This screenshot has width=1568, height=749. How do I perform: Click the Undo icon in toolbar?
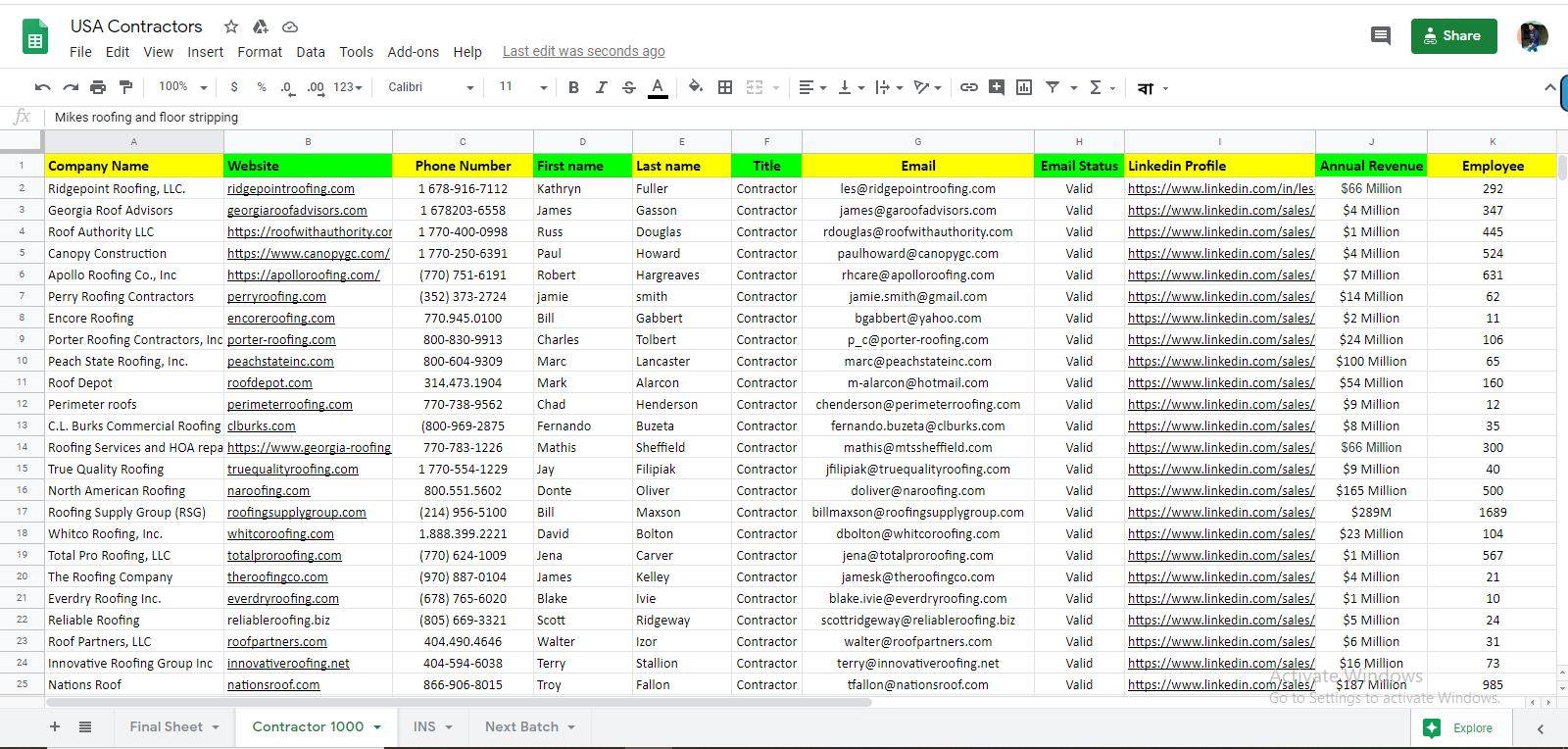pyautogui.click(x=42, y=87)
